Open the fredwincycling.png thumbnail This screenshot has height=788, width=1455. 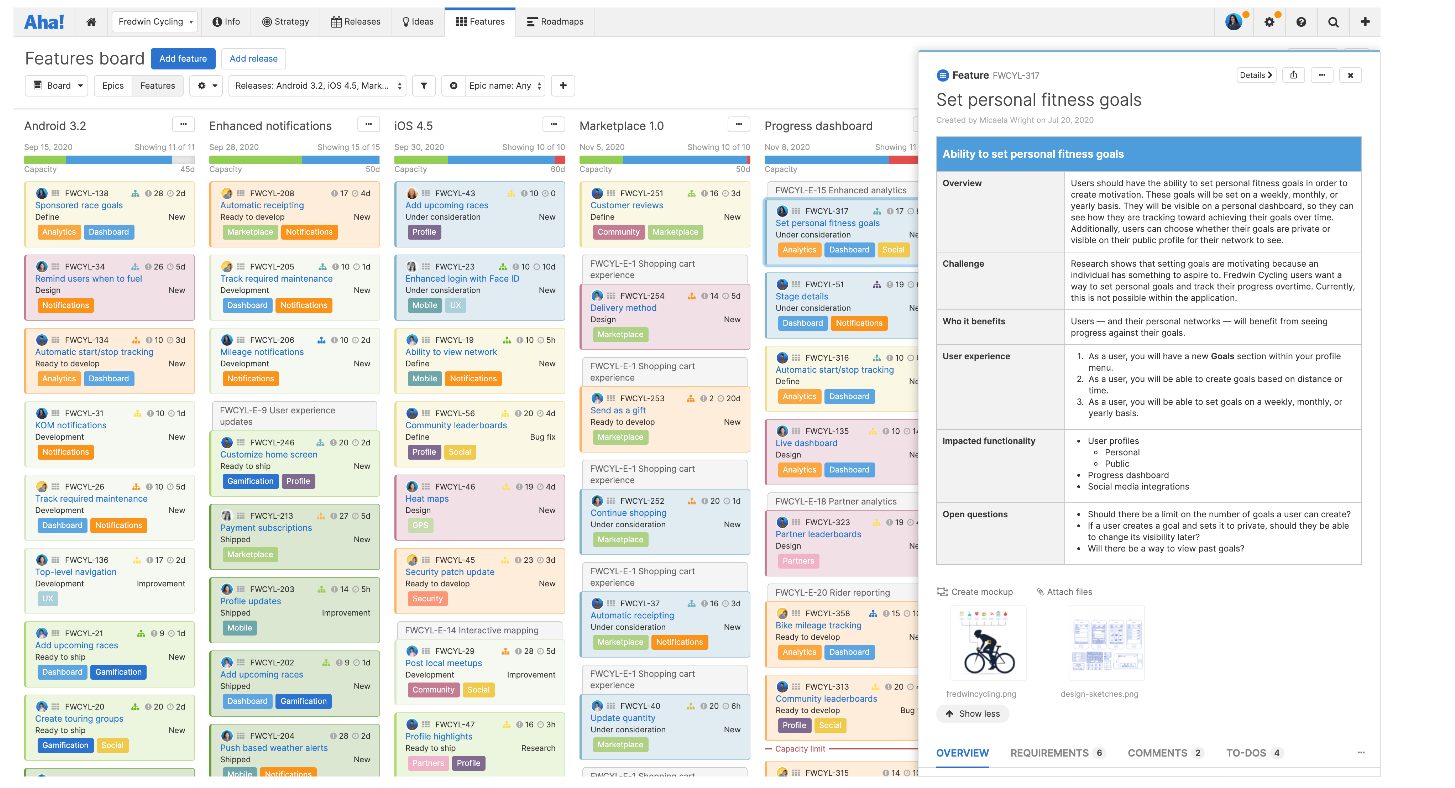pyautogui.click(x=987, y=645)
